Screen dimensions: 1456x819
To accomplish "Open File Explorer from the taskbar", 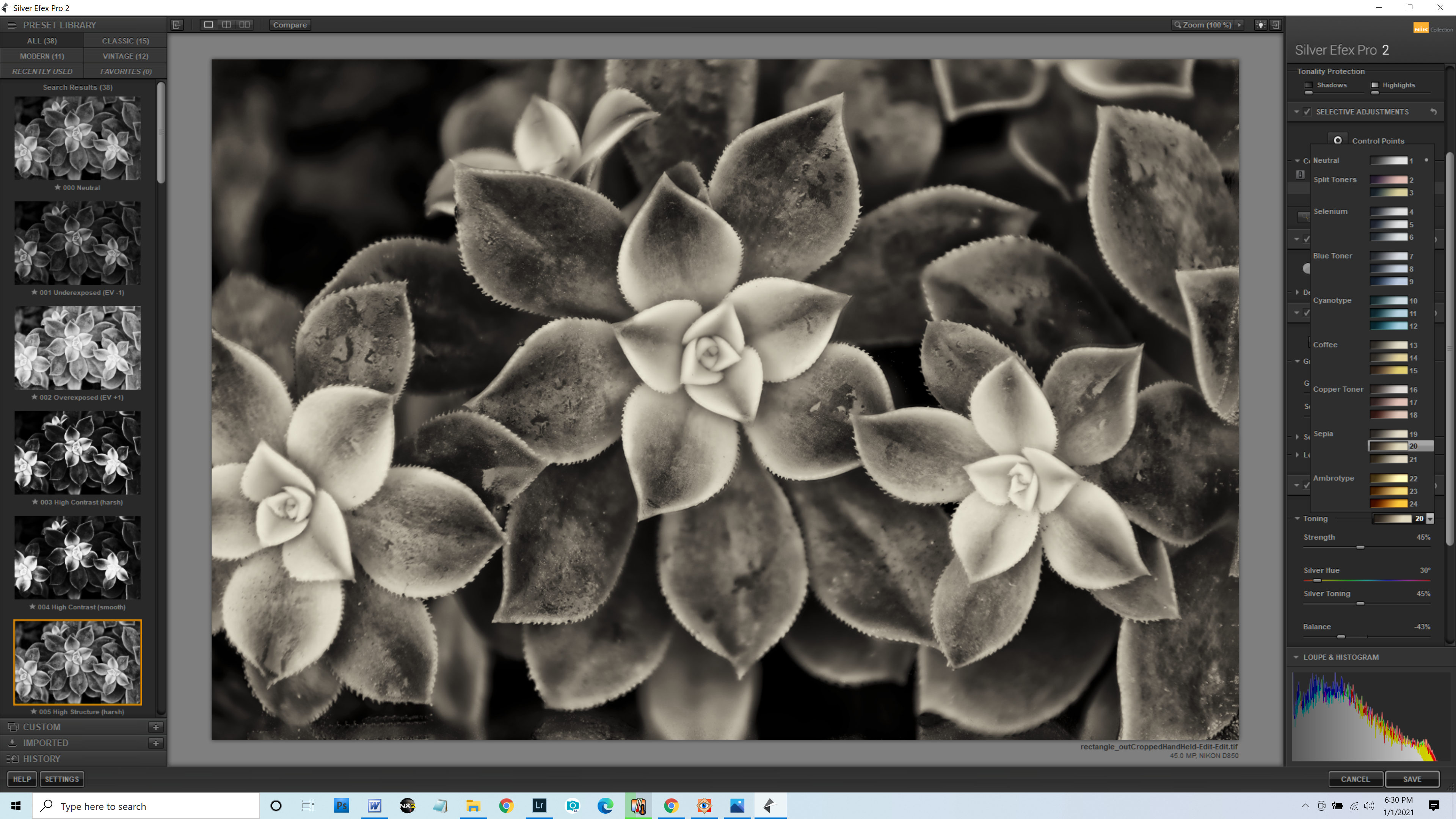I will 473,805.
